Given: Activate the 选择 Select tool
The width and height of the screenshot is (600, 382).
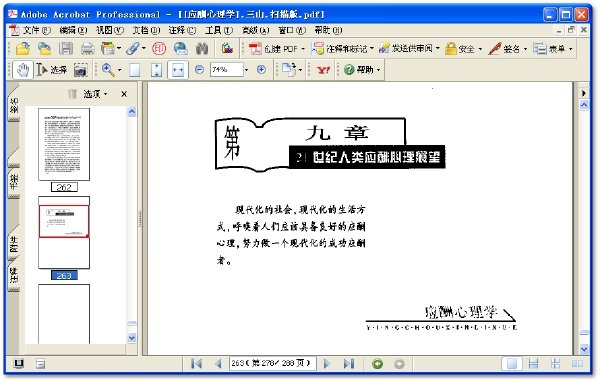Looking at the screenshot, I should (51, 70).
